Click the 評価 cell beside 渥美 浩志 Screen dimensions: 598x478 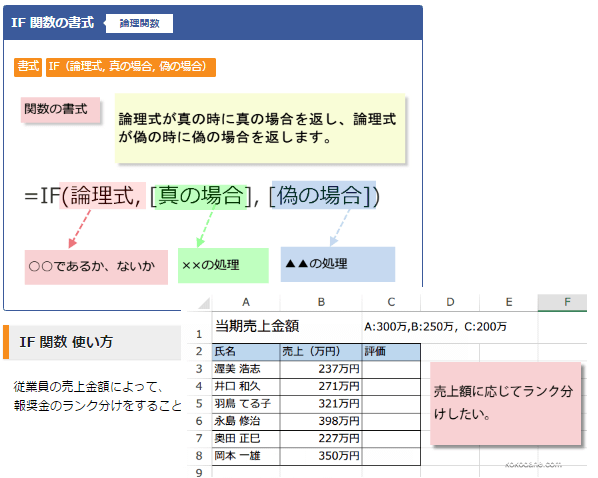pos(391,369)
